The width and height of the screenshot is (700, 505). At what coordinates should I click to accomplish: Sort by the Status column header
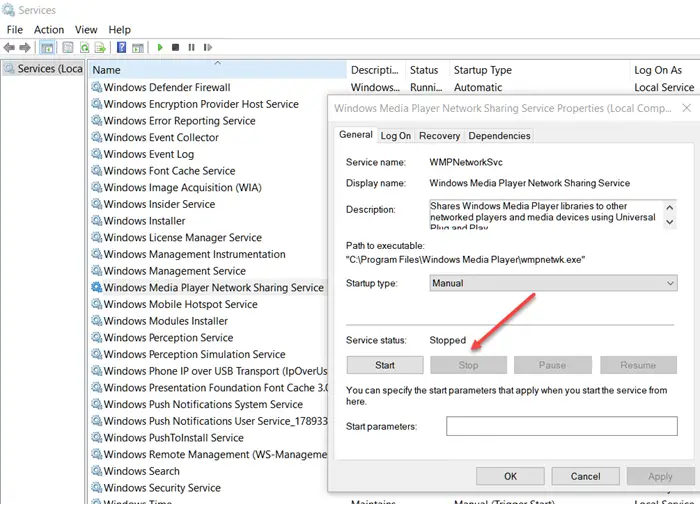(x=426, y=70)
